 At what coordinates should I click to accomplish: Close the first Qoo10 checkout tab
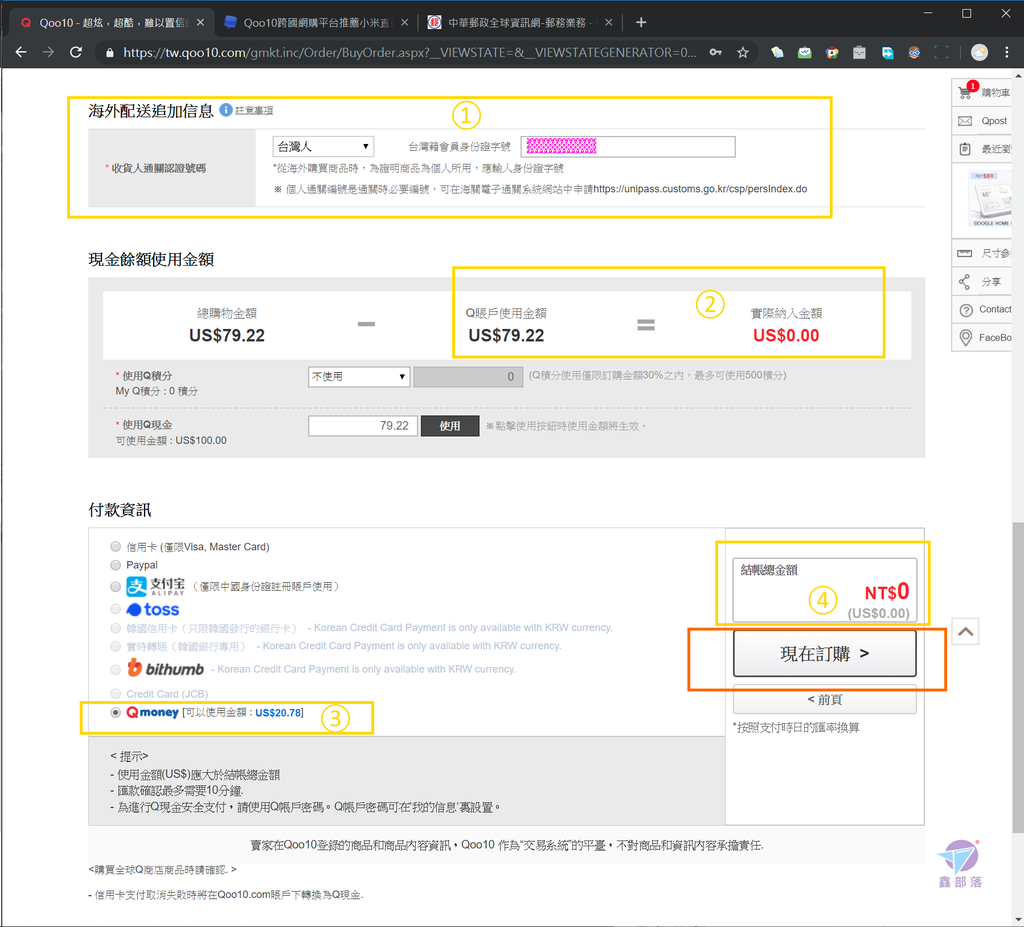pyautogui.click(x=200, y=22)
